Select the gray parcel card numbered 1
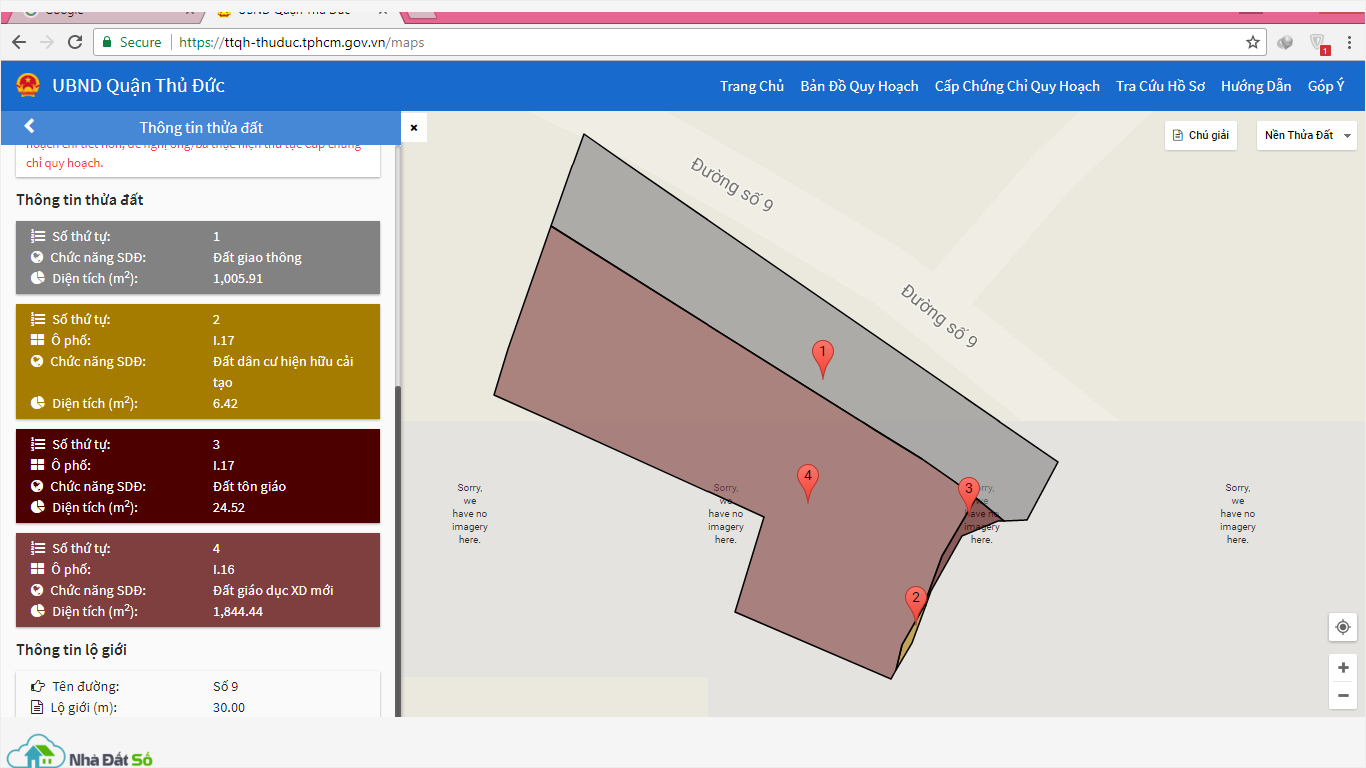 pyautogui.click(x=198, y=257)
